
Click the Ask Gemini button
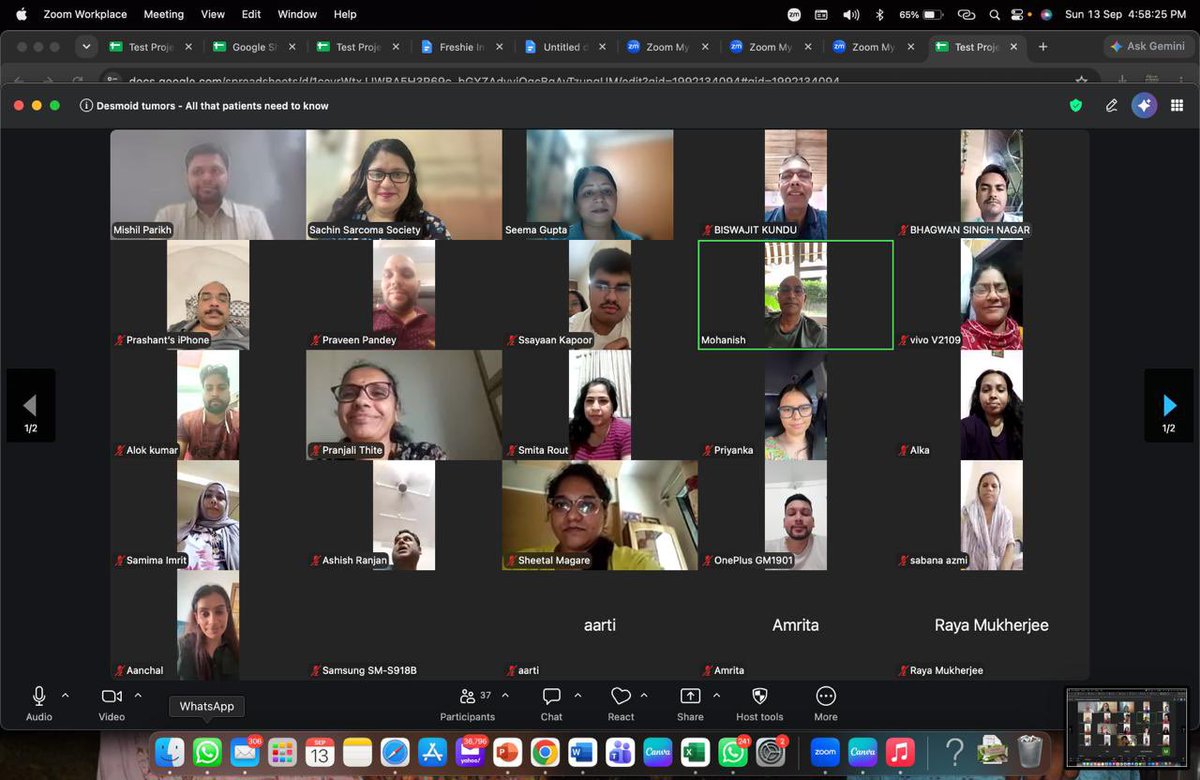point(1147,47)
